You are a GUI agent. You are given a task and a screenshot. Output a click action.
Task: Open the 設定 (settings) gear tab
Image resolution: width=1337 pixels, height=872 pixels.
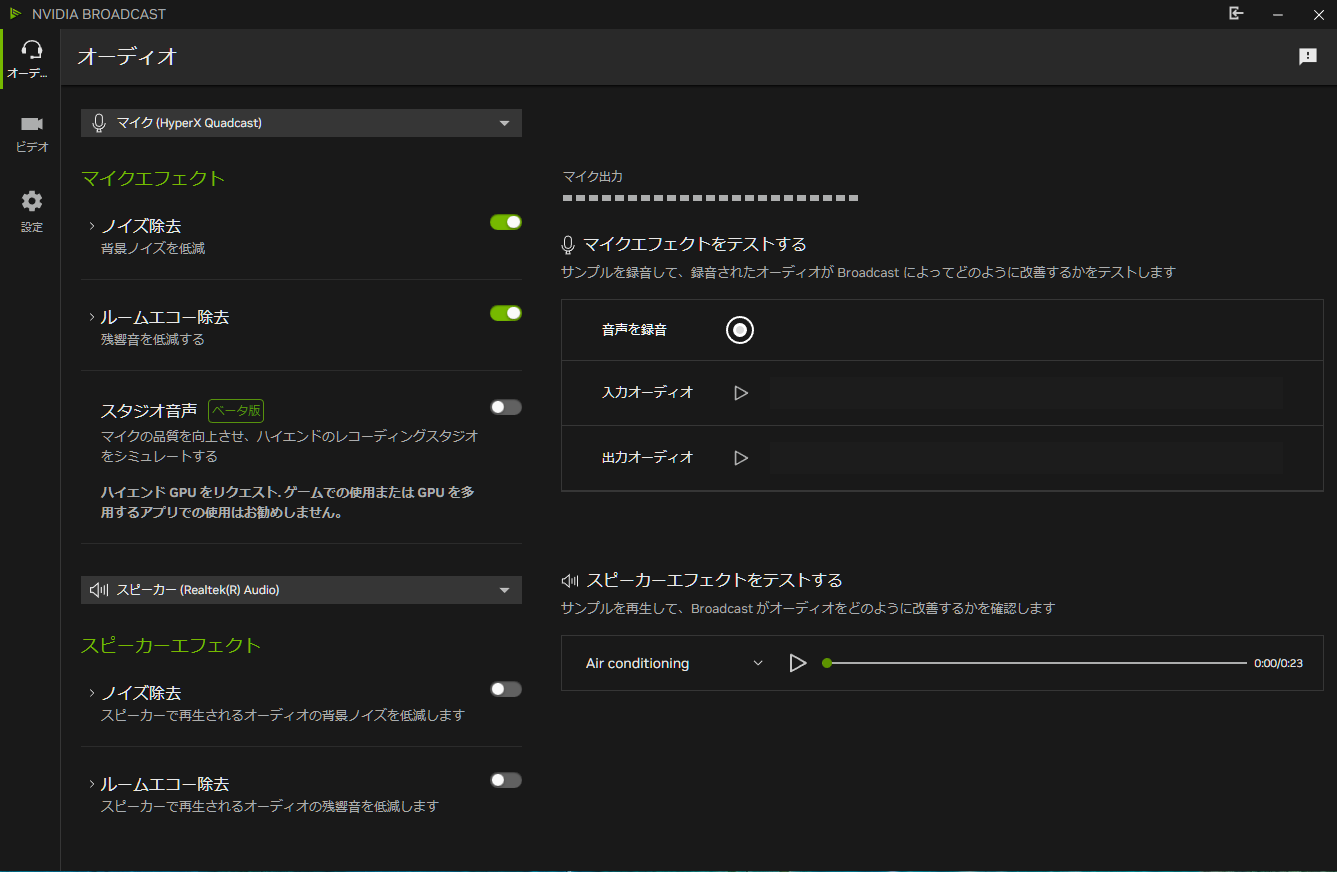31,212
